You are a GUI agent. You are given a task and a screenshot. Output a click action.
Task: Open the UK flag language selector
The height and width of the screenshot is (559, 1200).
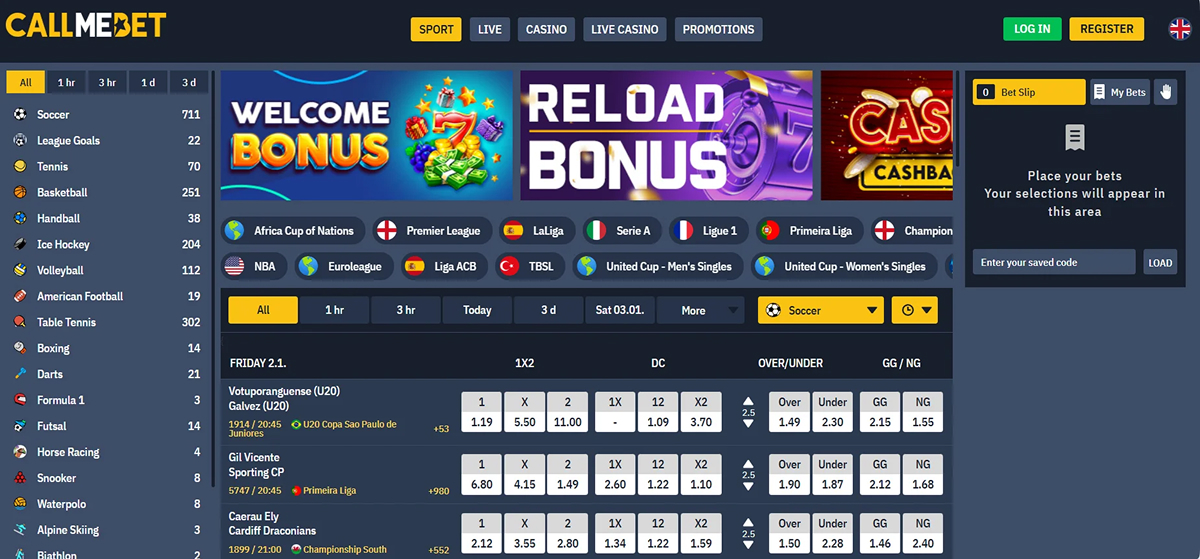click(1180, 29)
